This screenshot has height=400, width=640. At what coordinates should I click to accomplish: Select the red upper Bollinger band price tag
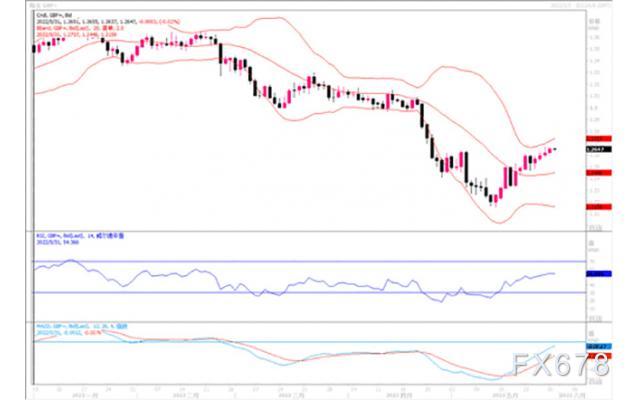[x=599, y=139]
